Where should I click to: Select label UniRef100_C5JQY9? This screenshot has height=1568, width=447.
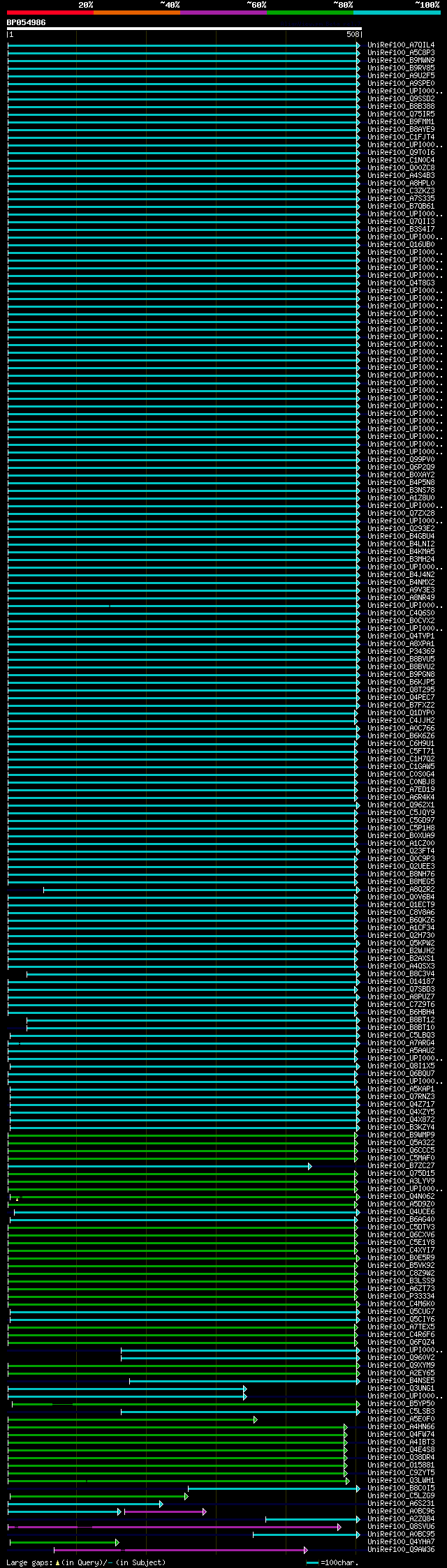pos(401,813)
